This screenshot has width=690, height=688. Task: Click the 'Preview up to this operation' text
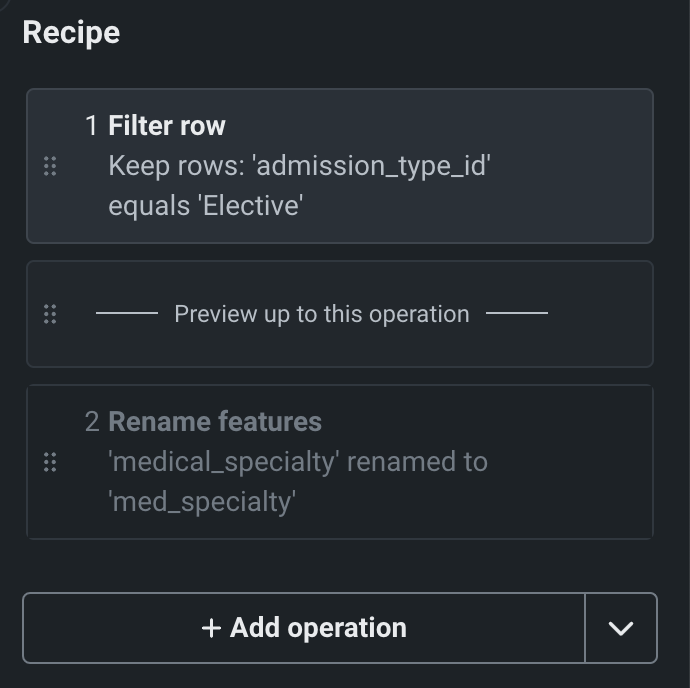(x=321, y=314)
